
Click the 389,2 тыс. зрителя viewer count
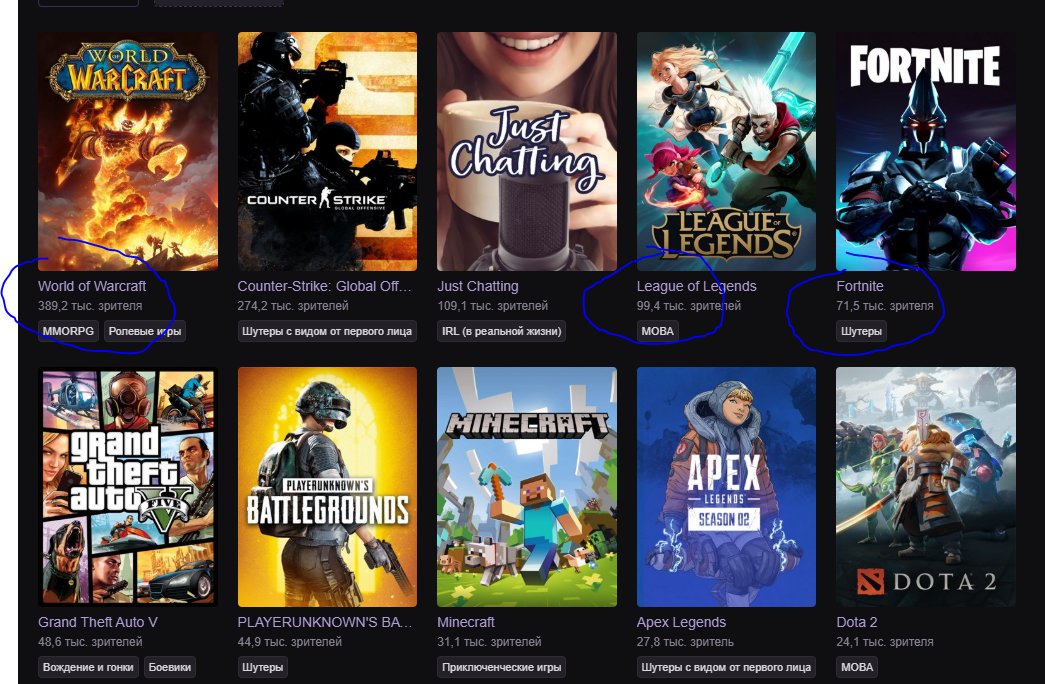pyautogui.click(x=90, y=306)
